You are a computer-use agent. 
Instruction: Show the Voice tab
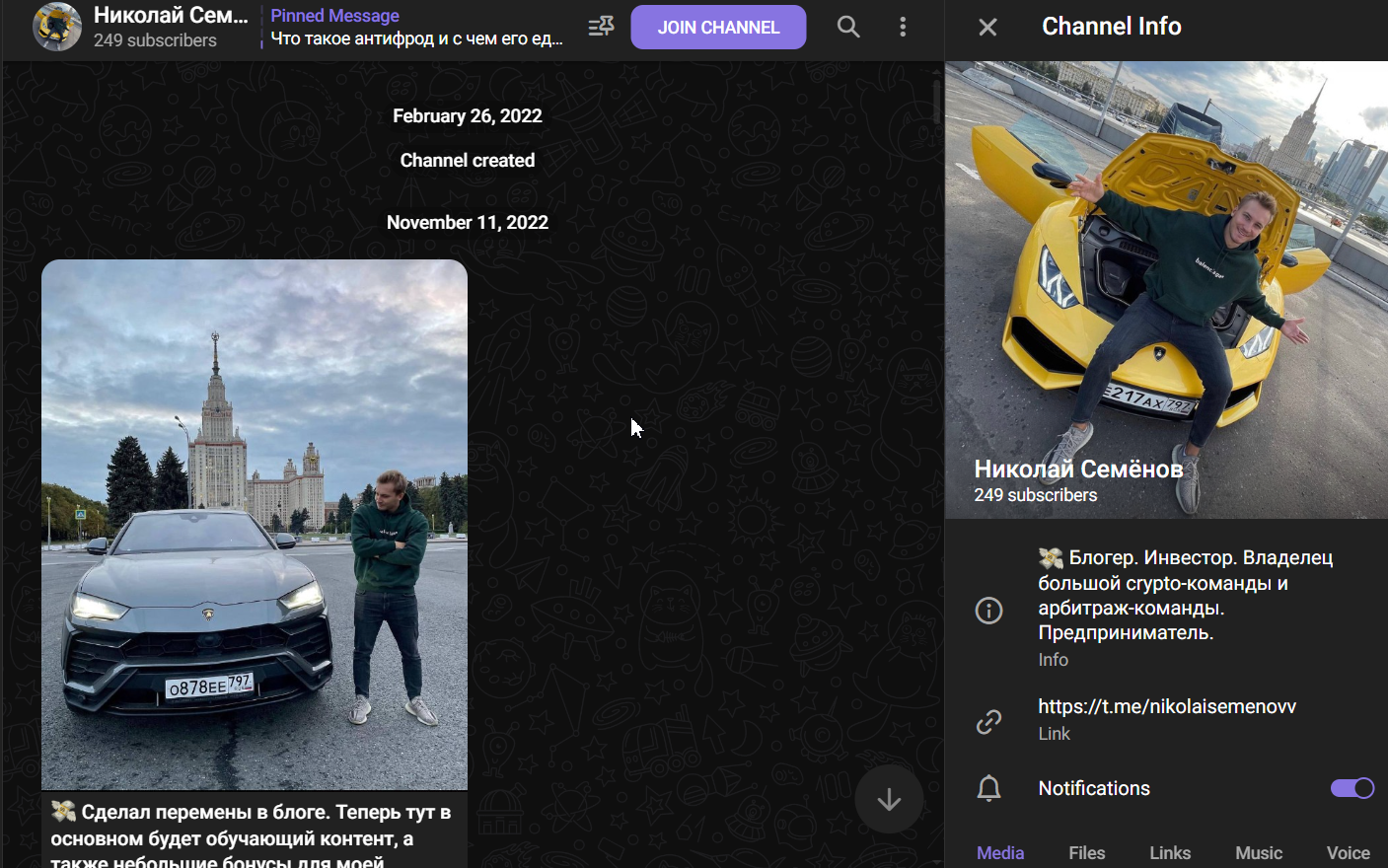click(x=1348, y=853)
